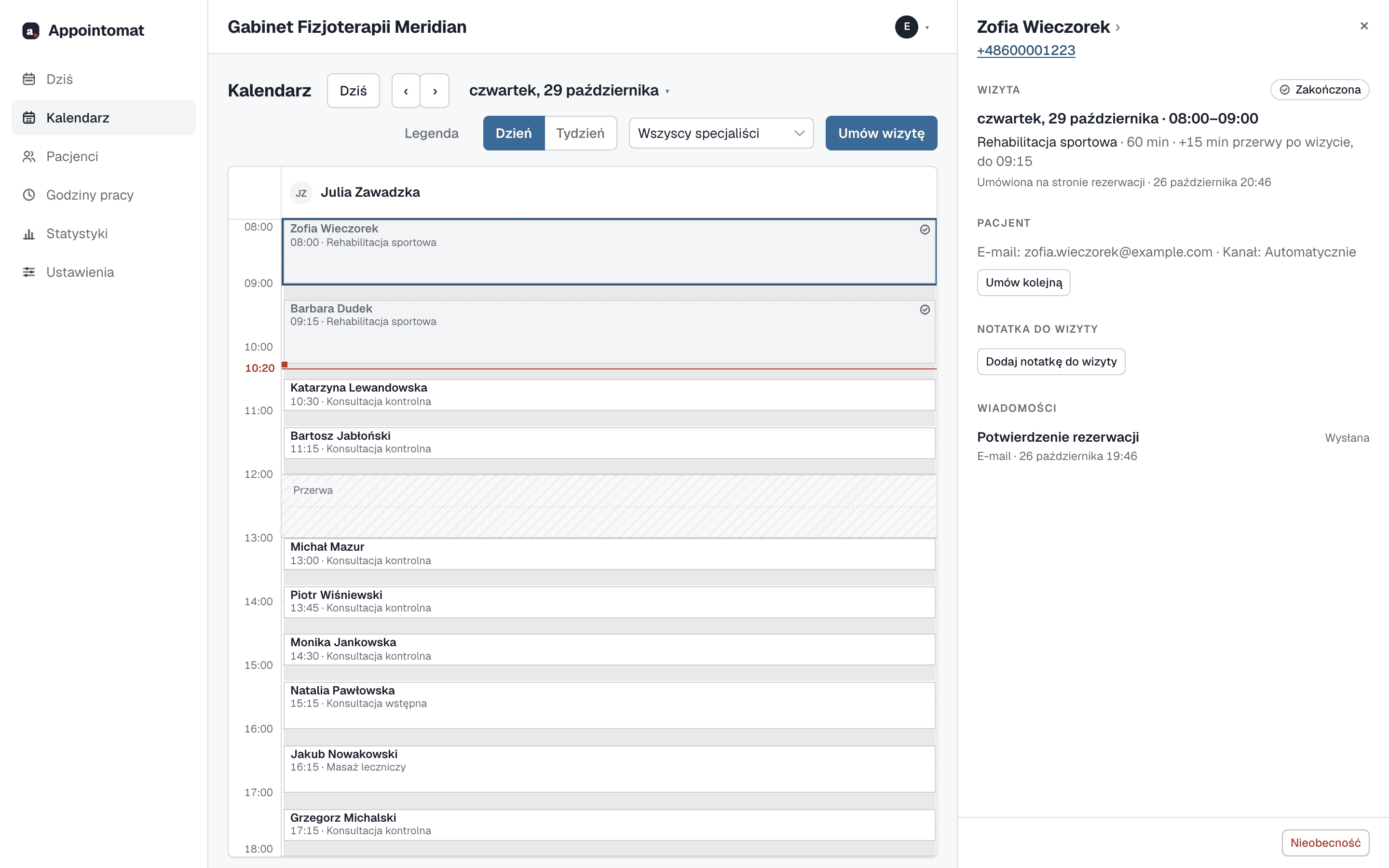Click Umów kolejną button

pos(1023,283)
